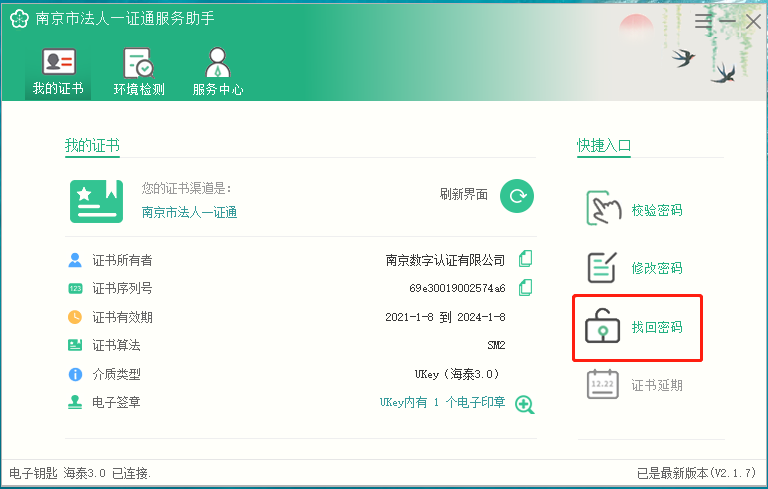The height and width of the screenshot is (489, 768).
Task: Open the 我的证书 tab
Action: click(x=58, y=72)
